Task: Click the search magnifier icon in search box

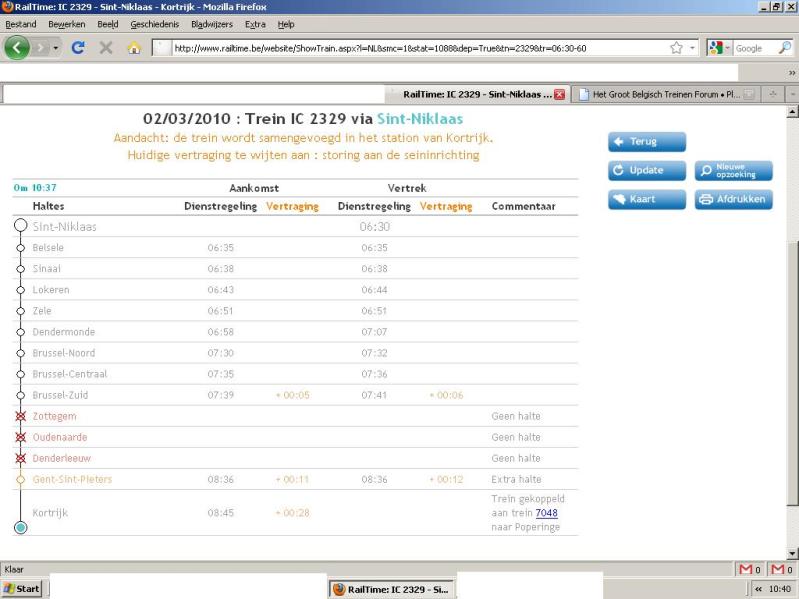Action: 785,47
